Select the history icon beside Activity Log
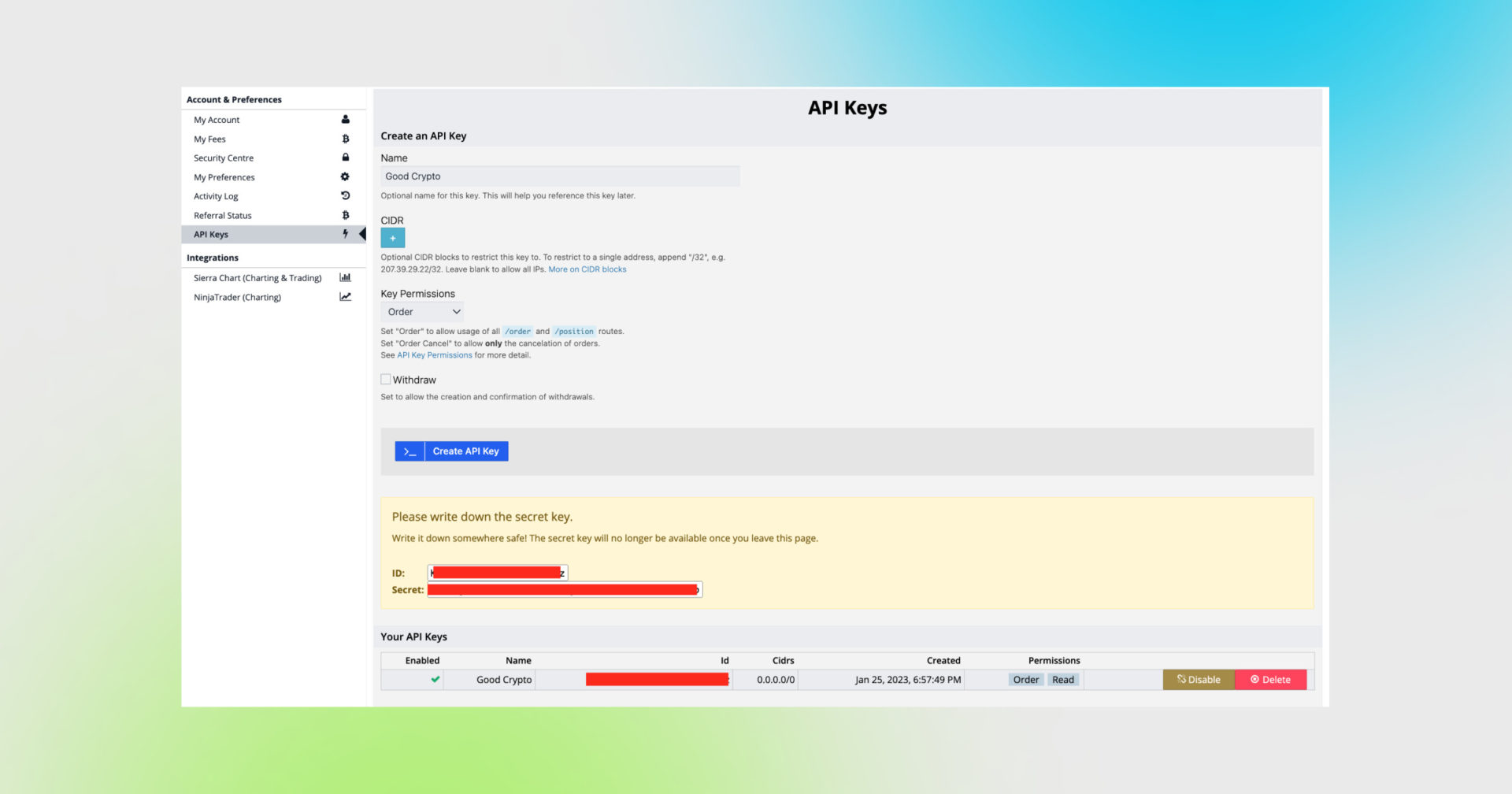Image resolution: width=1512 pixels, height=794 pixels. point(345,195)
